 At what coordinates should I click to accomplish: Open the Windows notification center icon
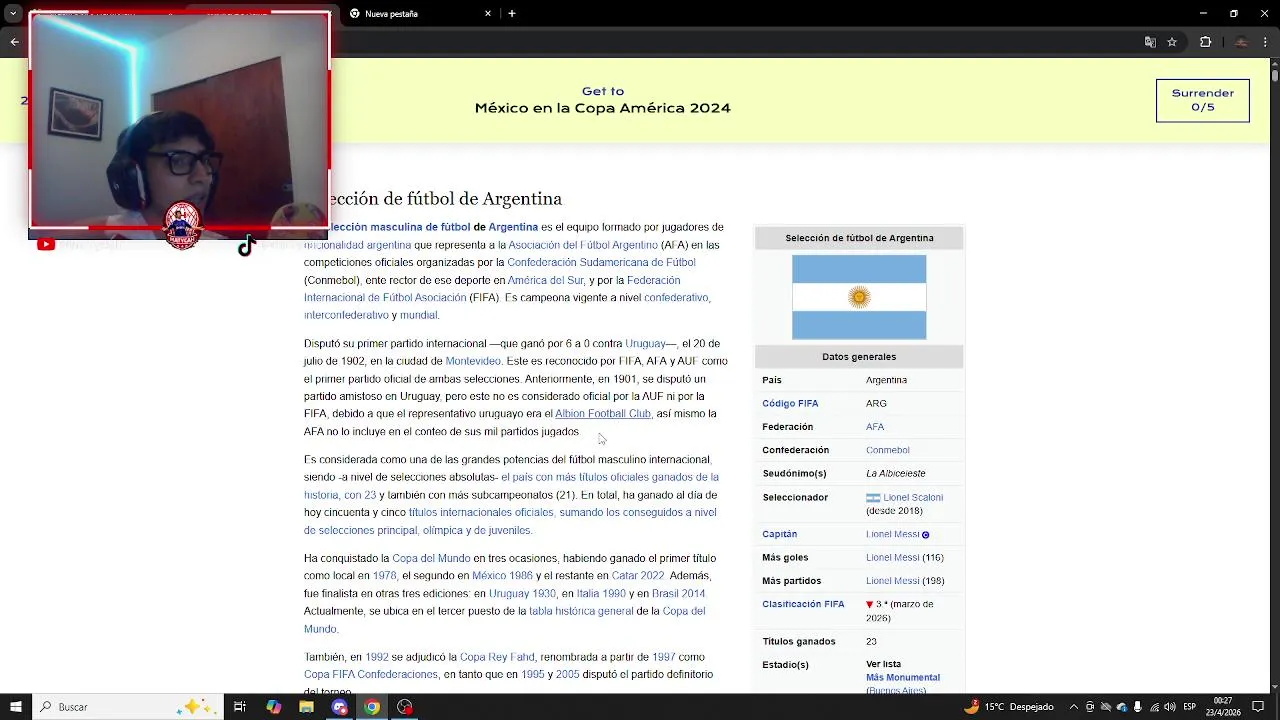click(1258, 707)
